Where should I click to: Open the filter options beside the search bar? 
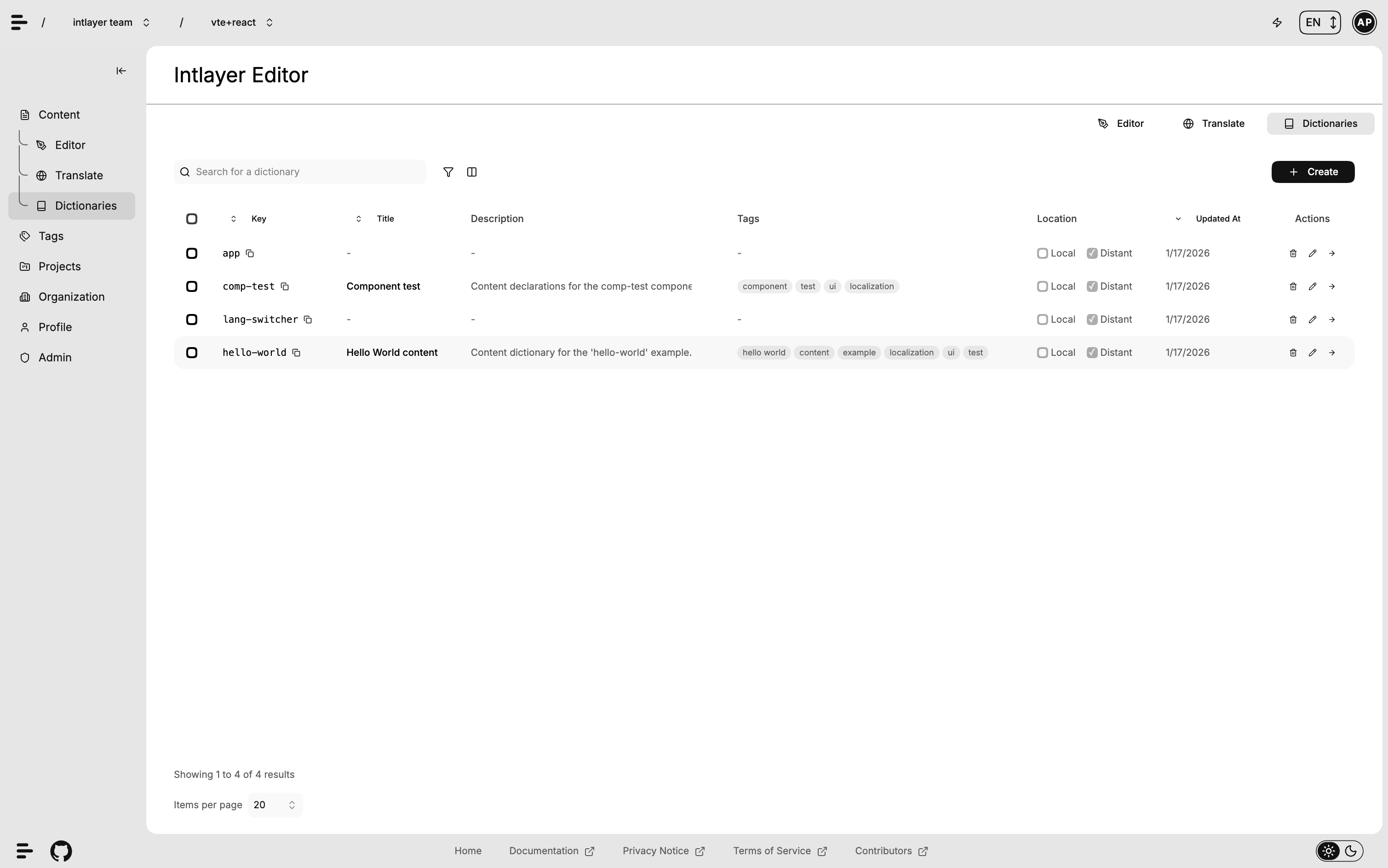pyautogui.click(x=448, y=171)
